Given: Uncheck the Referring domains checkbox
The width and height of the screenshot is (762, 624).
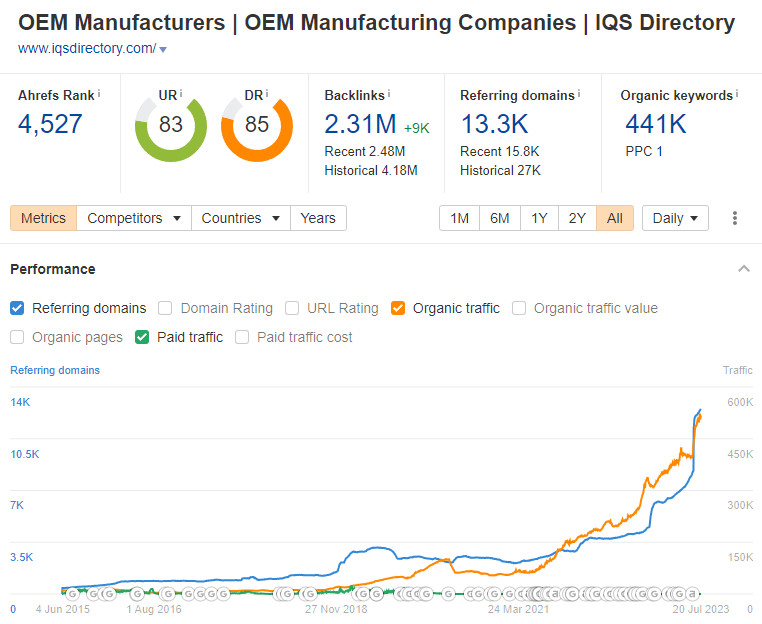Looking at the screenshot, I should [x=18, y=308].
